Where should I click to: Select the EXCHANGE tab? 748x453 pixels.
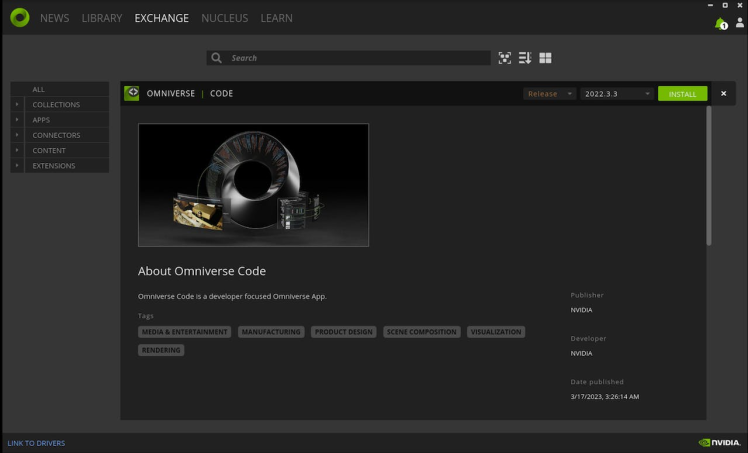coord(161,18)
